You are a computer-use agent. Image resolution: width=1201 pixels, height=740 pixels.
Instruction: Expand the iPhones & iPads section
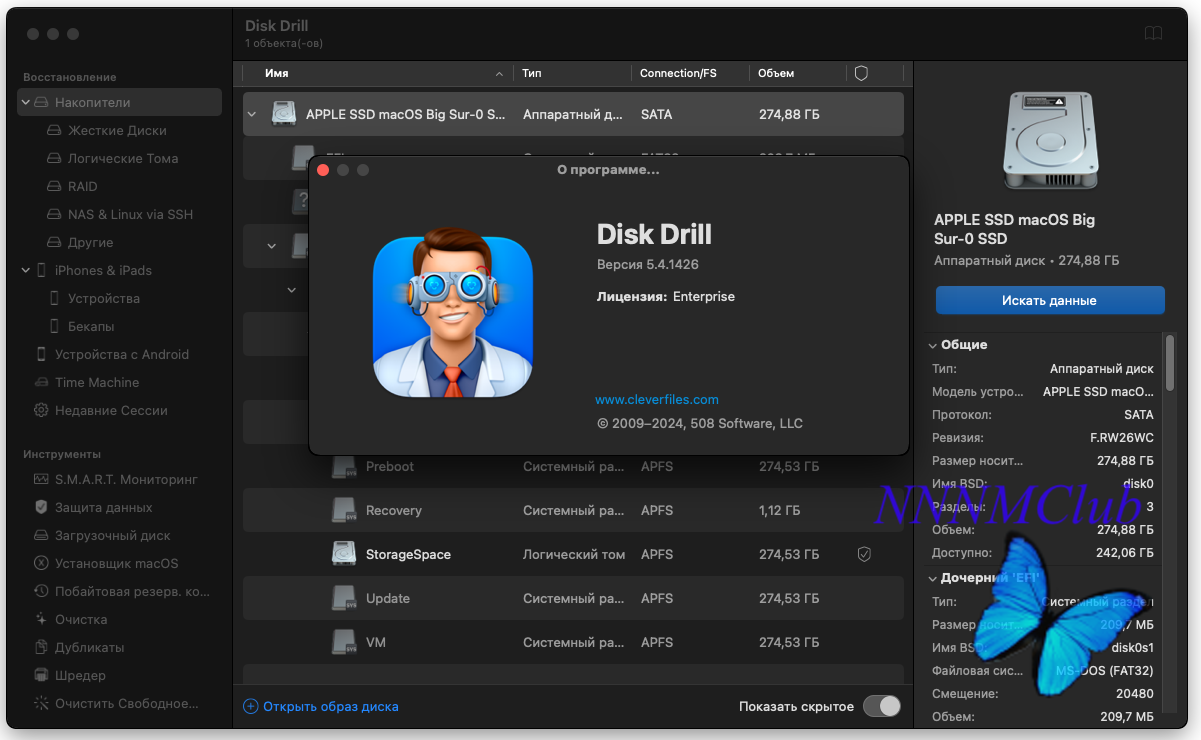coord(26,271)
